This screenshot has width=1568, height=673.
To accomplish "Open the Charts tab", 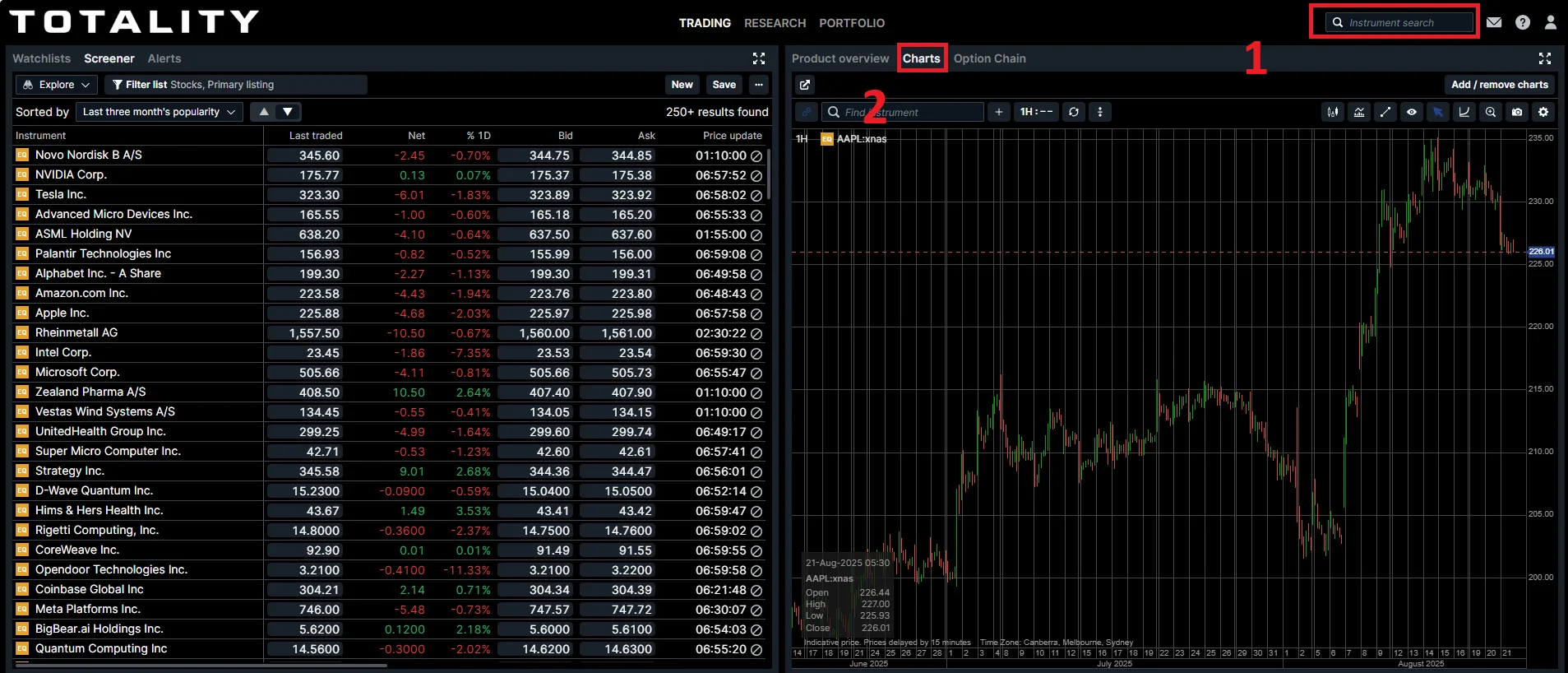I will 922,58.
